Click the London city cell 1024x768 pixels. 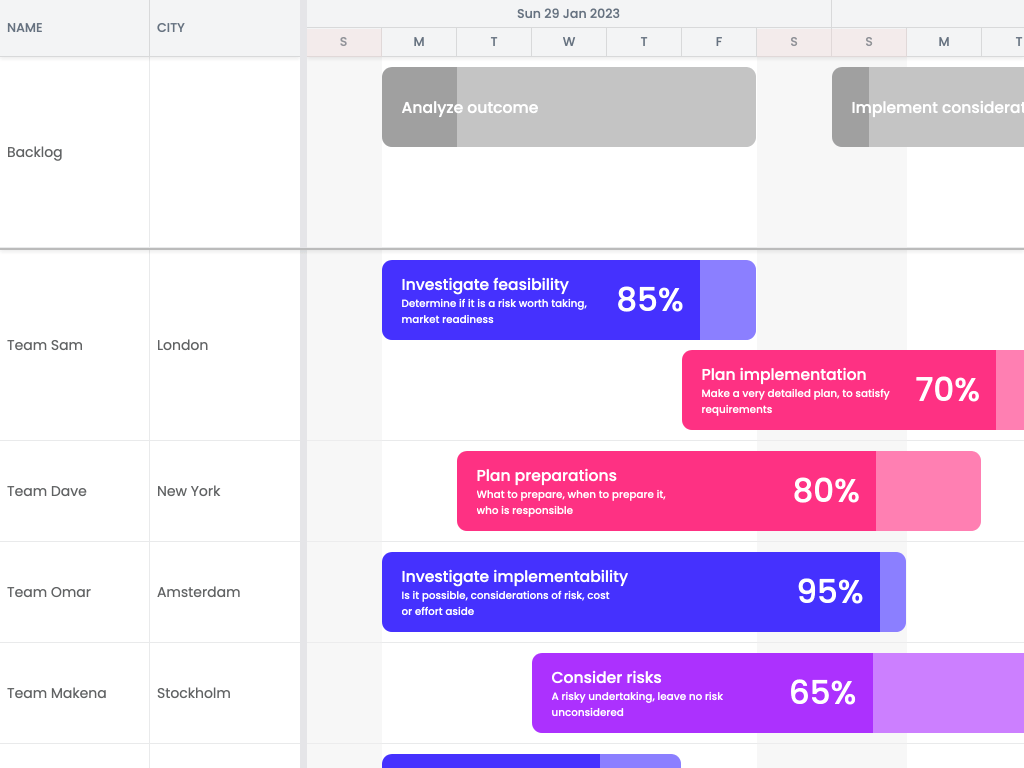[225, 345]
